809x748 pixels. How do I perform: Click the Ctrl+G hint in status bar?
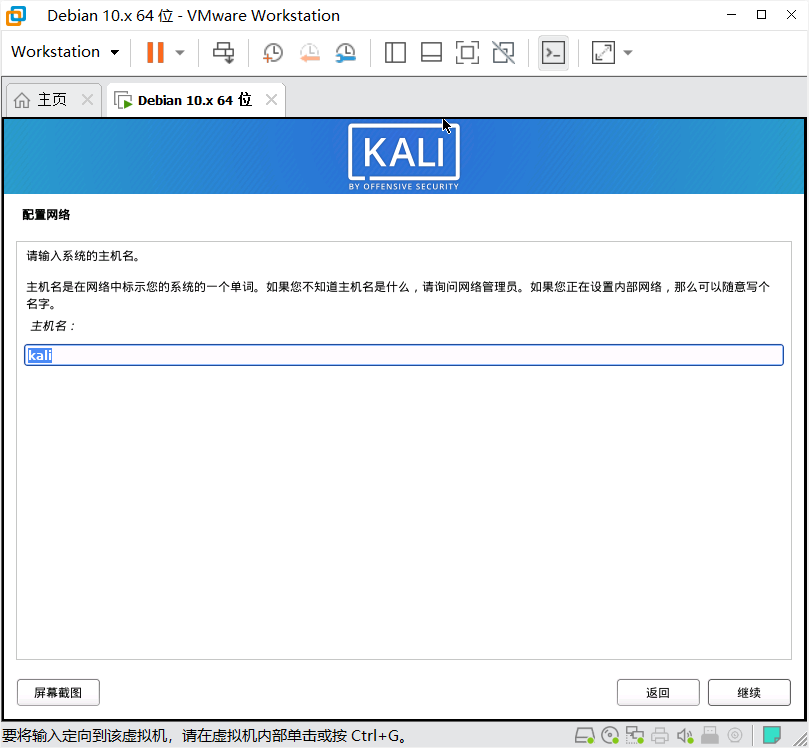375,736
